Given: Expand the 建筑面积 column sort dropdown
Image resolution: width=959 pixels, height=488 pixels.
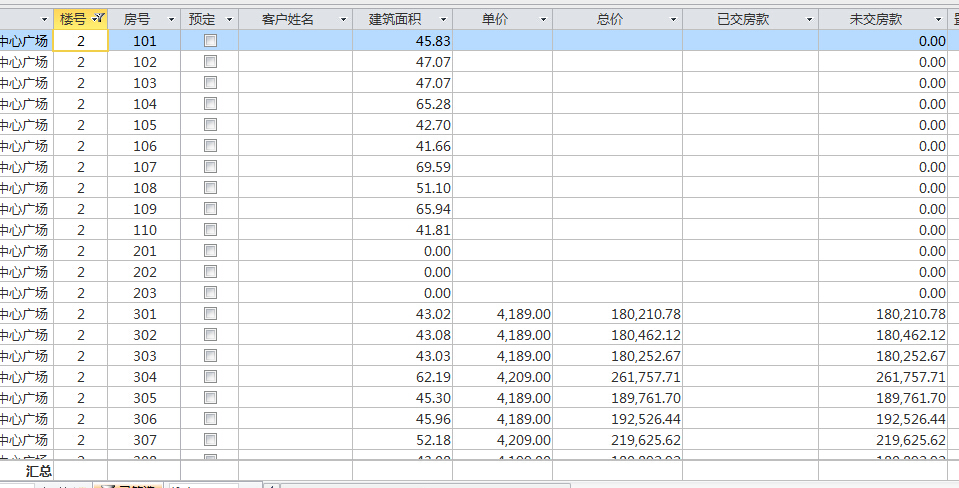Looking at the screenshot, I should 443,20.
